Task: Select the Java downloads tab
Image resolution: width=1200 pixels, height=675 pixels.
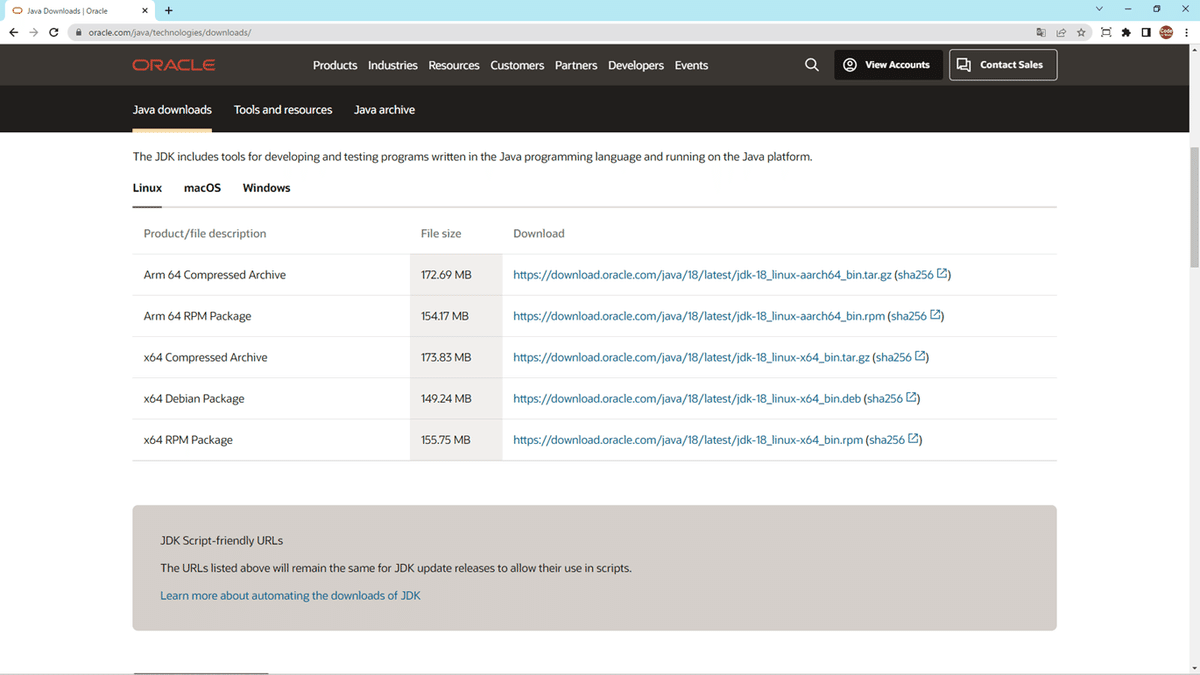Action: pos(172,110)
